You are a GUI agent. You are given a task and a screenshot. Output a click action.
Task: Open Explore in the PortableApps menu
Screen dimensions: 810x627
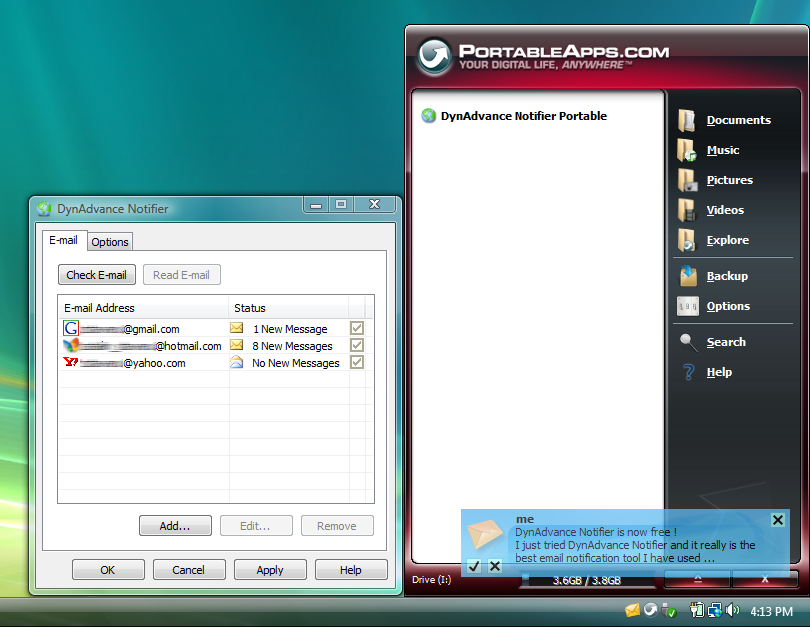[x=713, y=240]
